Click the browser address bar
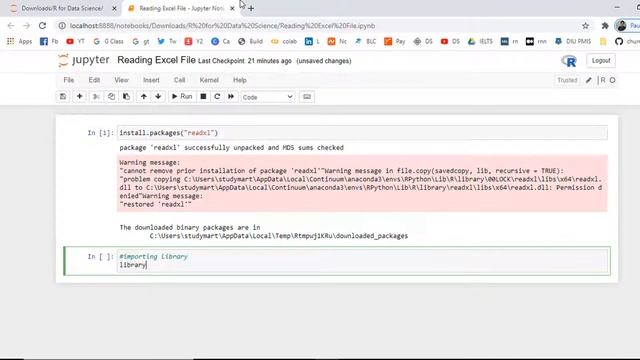Image resolution: width=640 pixels, height=360 pixels. coord(318,26)
